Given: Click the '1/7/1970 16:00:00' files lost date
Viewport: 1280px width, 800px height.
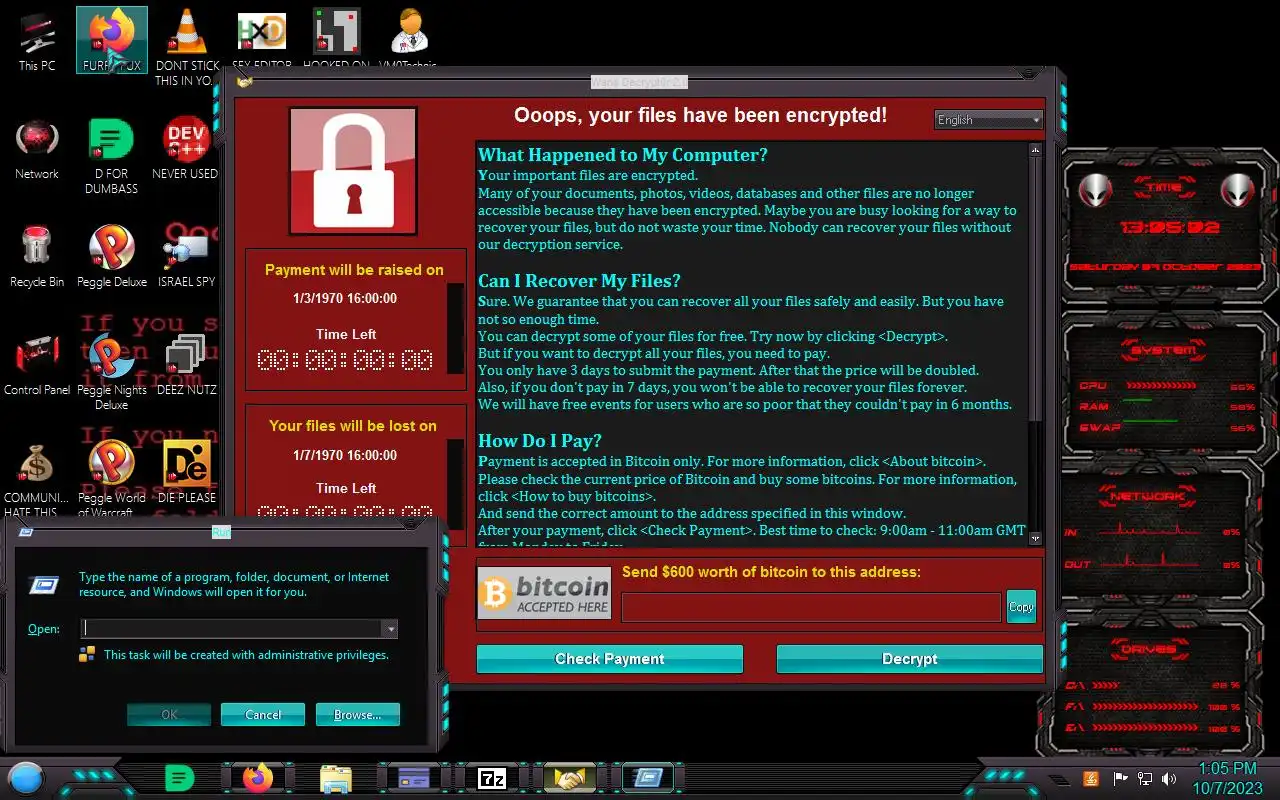Looking at the screenshot, I should 345,455.
